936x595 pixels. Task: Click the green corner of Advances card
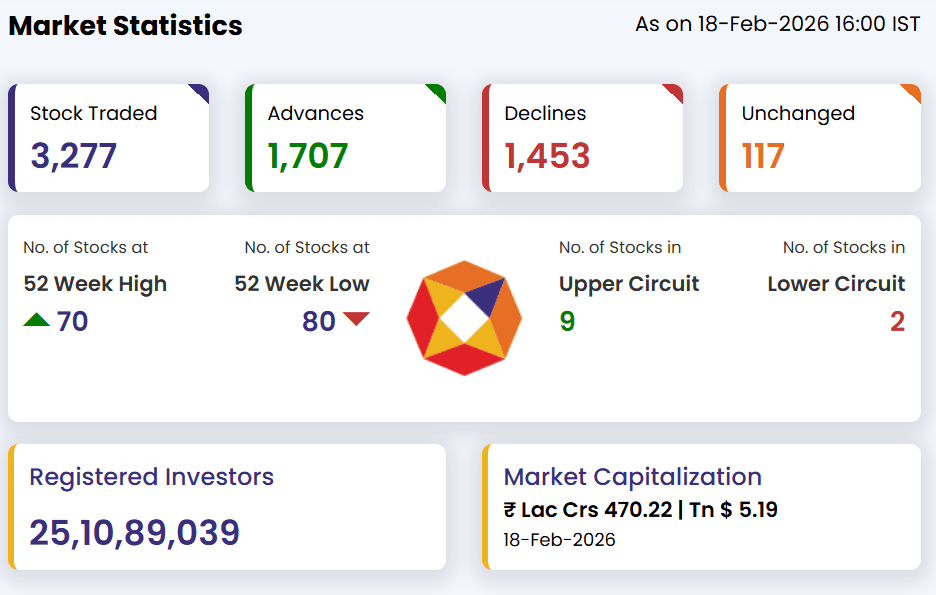click(437, 92)
